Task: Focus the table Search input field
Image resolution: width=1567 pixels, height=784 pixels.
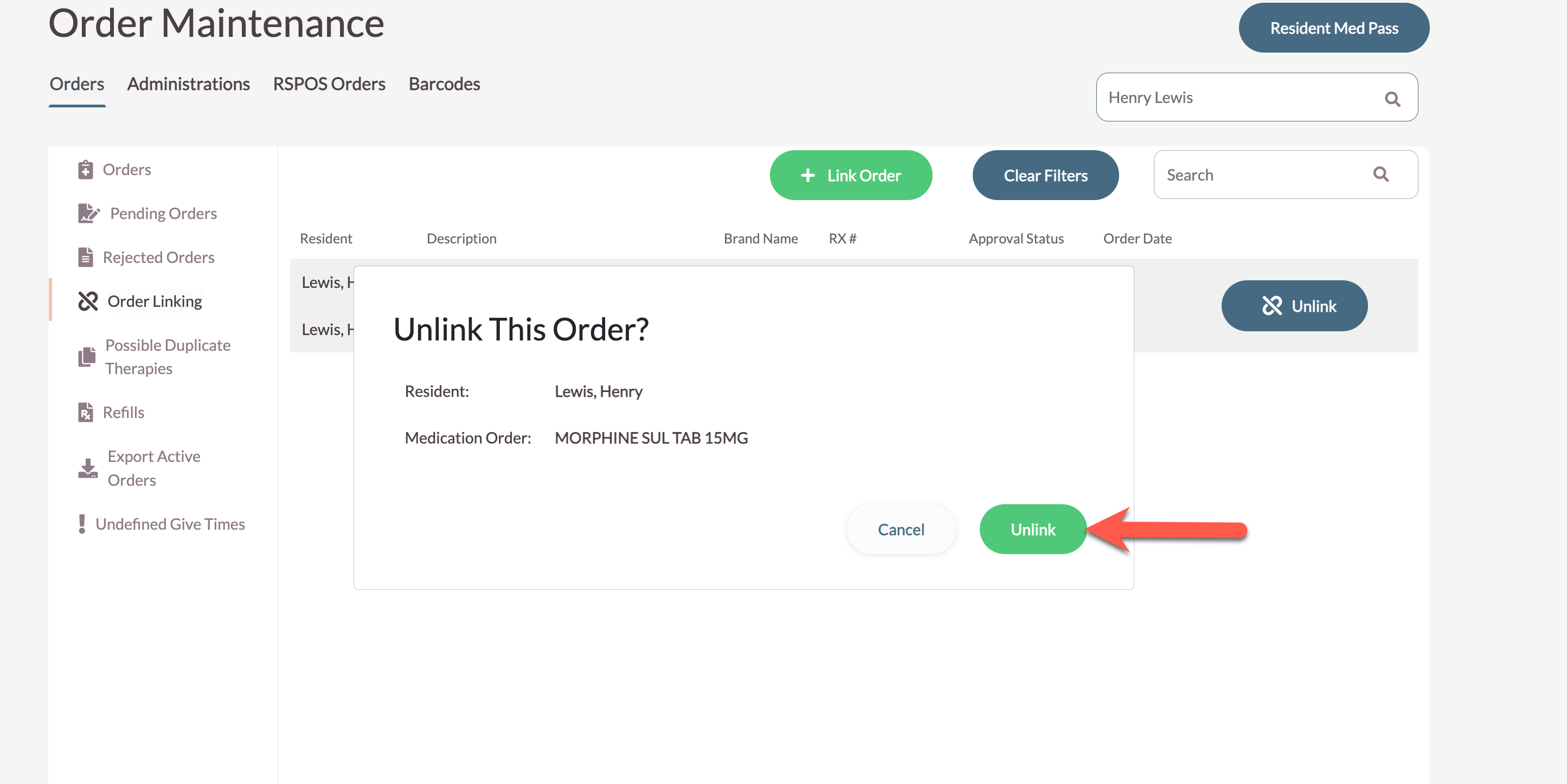Action: [x=1259, y=175]
